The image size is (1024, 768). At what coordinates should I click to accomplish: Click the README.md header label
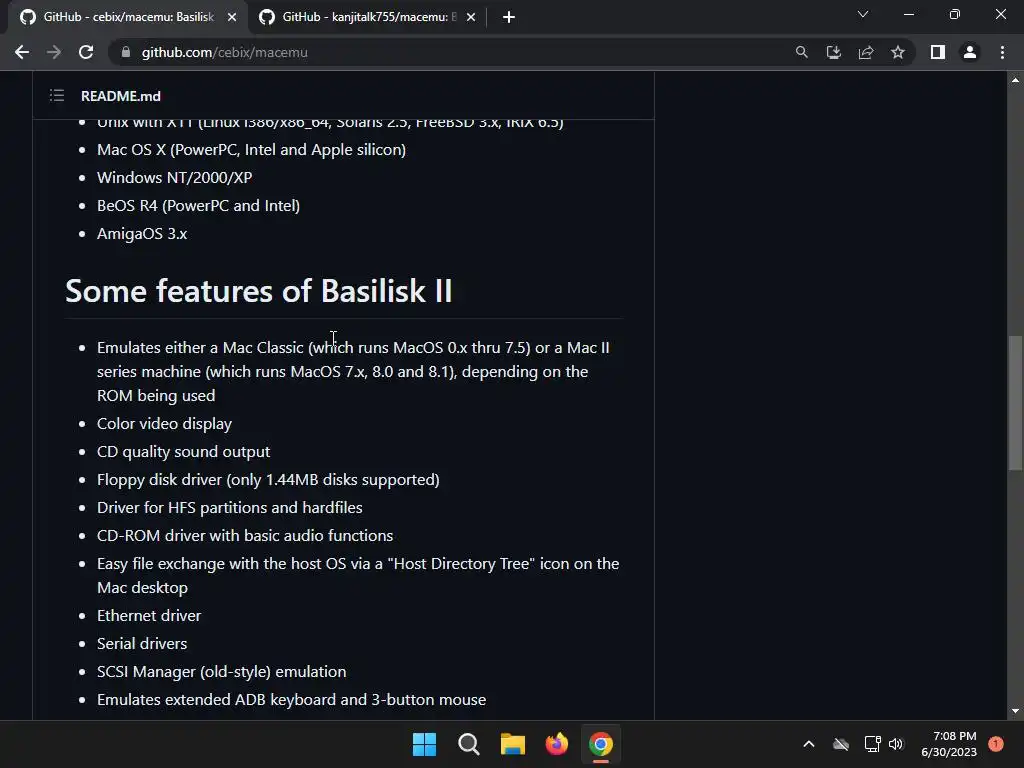121,96
